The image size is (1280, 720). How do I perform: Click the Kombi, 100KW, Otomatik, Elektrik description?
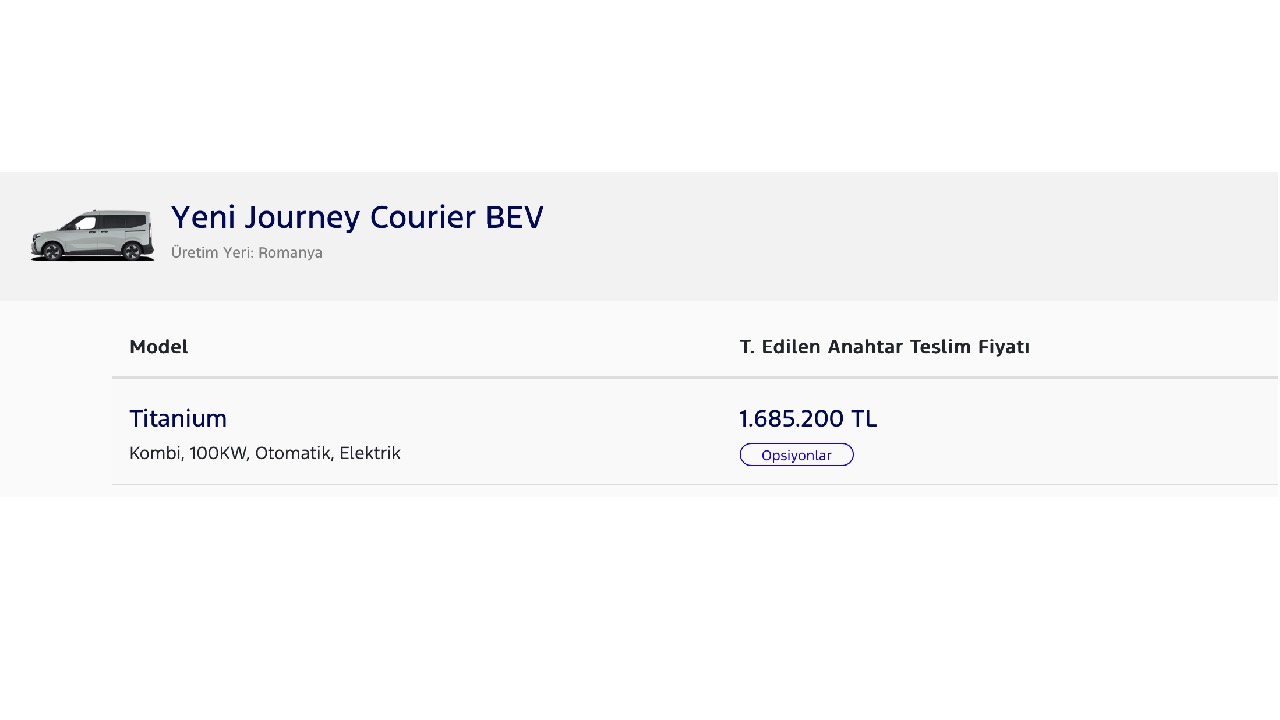coord(265,453)
